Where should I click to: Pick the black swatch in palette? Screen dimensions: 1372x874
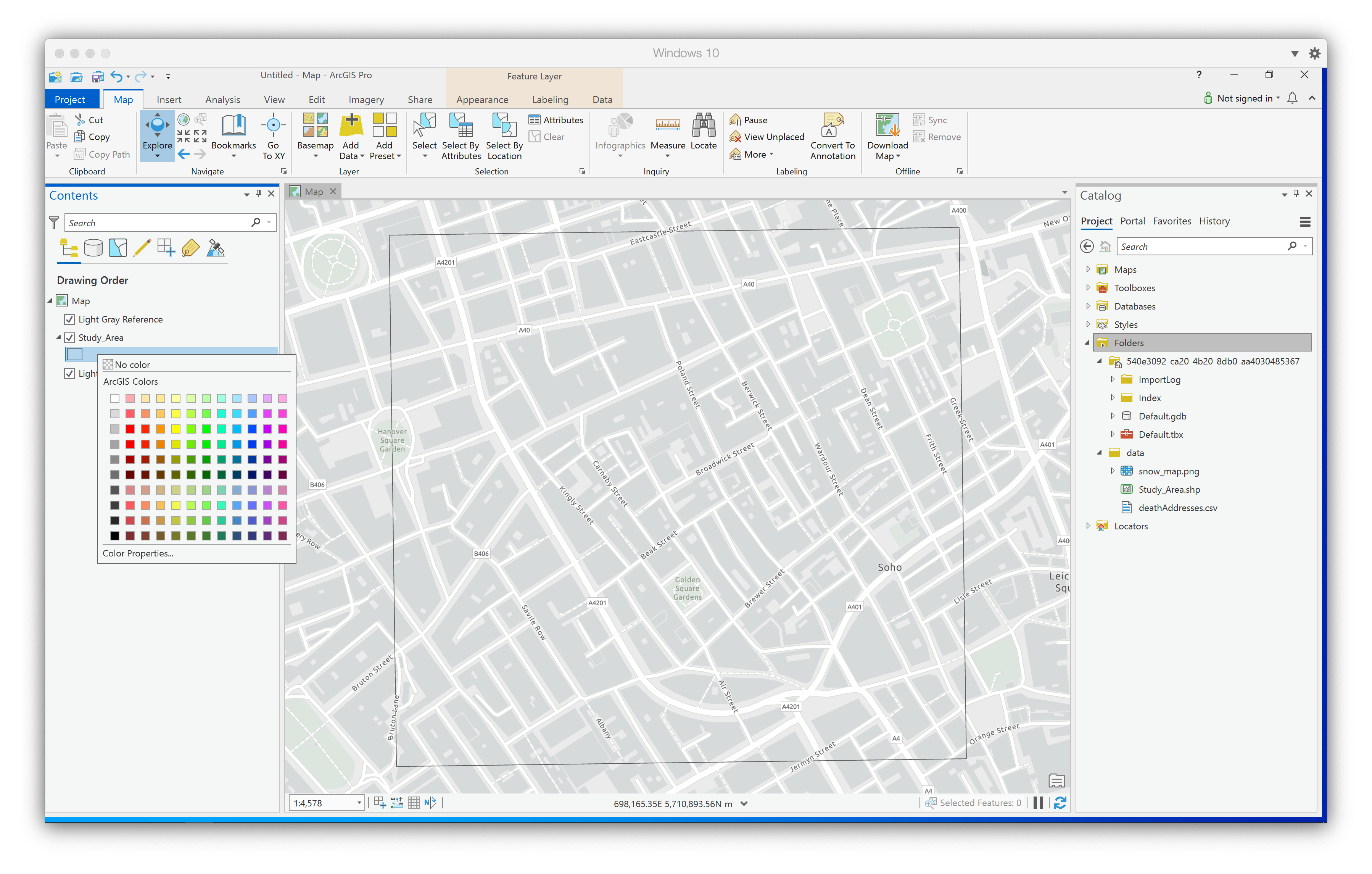coord(114,535)
